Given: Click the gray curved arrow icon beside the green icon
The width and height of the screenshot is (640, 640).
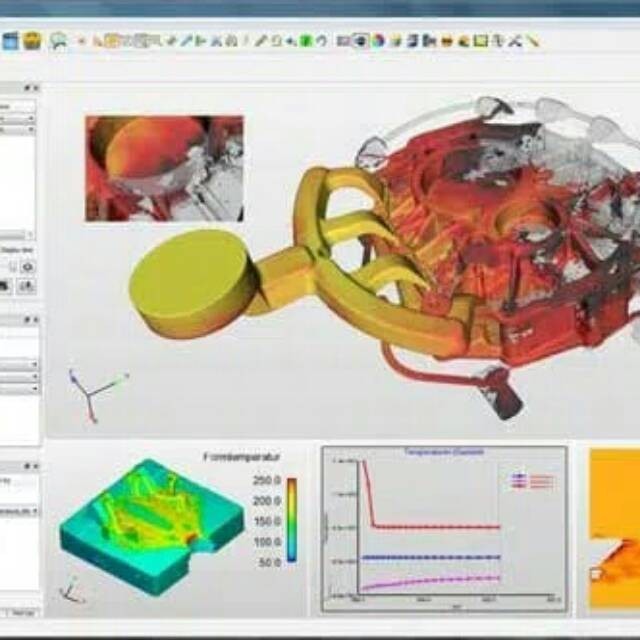Looking at the screenshot, I should tap(321, 41).
